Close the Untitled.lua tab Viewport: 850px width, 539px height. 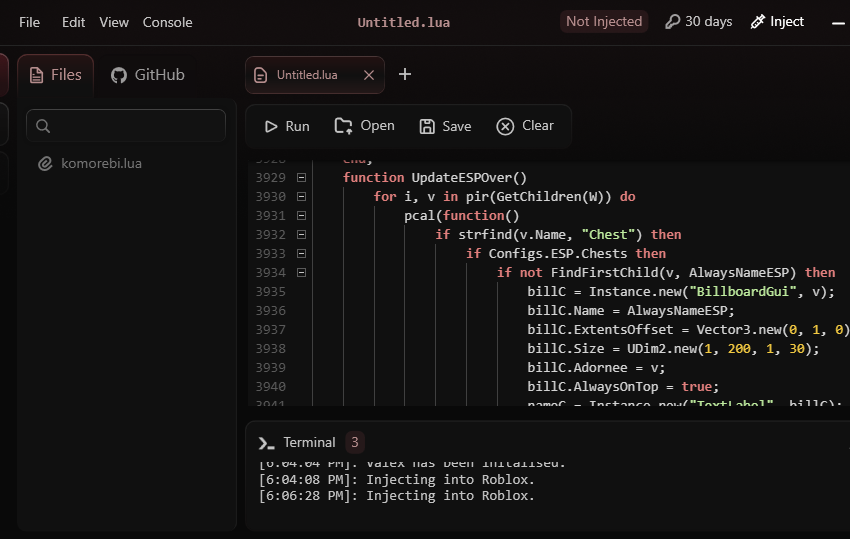pyautogui.click(x=369, y=75)
